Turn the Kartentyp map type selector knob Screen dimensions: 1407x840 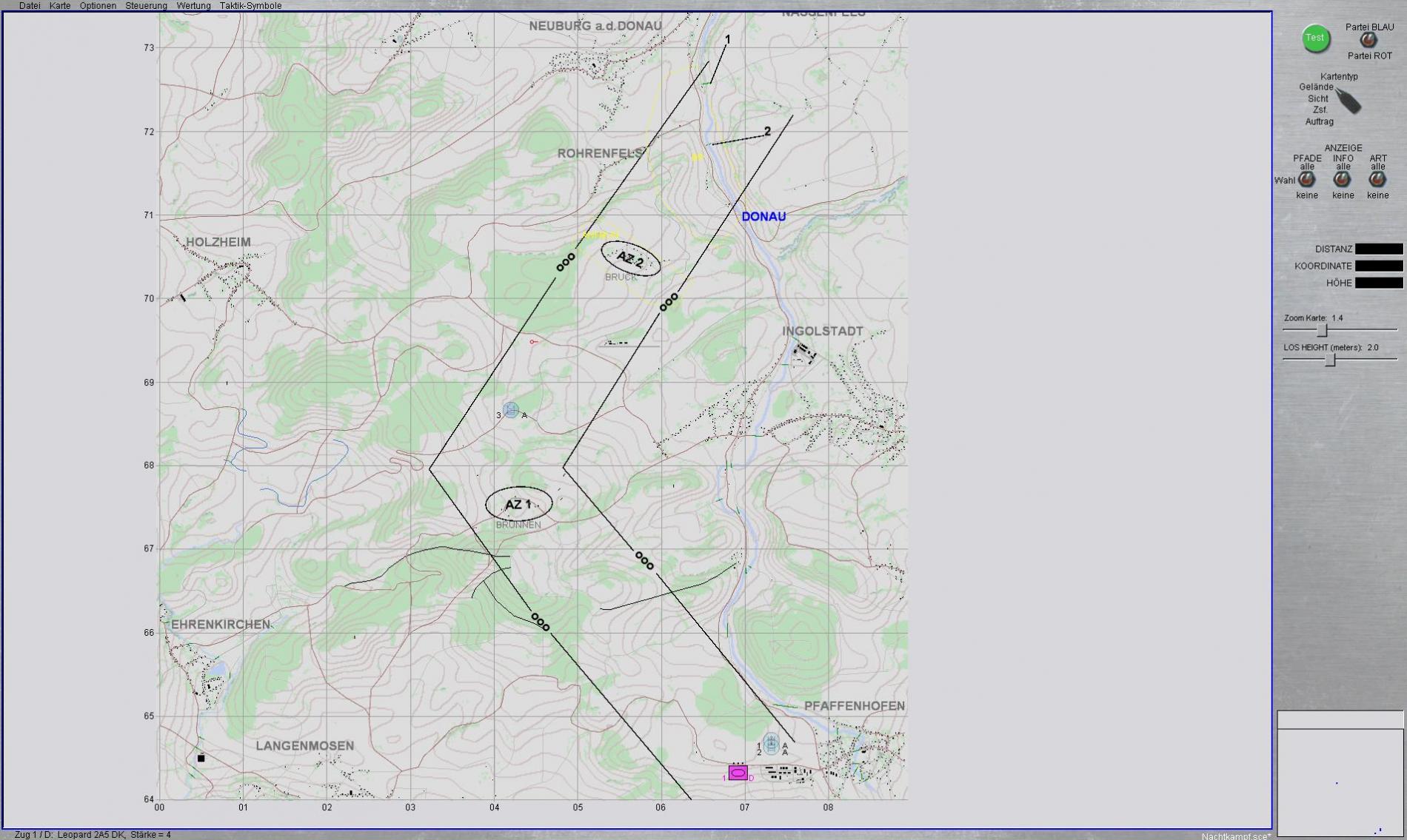point(1348,101)
